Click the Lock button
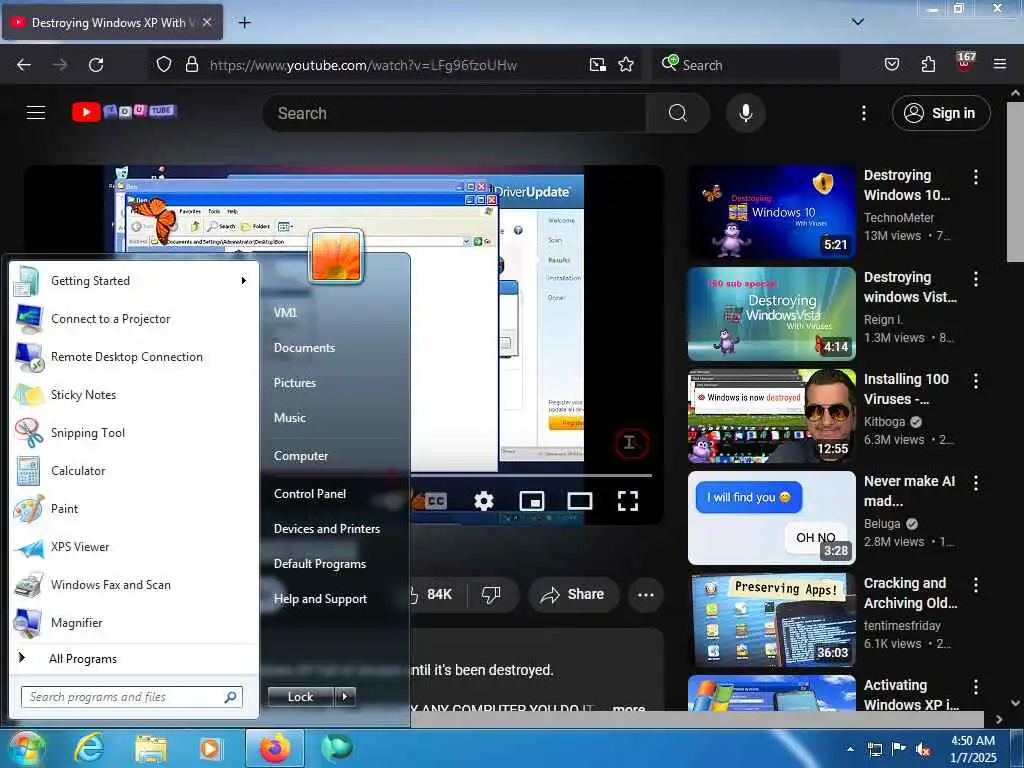 pos(300,697)
